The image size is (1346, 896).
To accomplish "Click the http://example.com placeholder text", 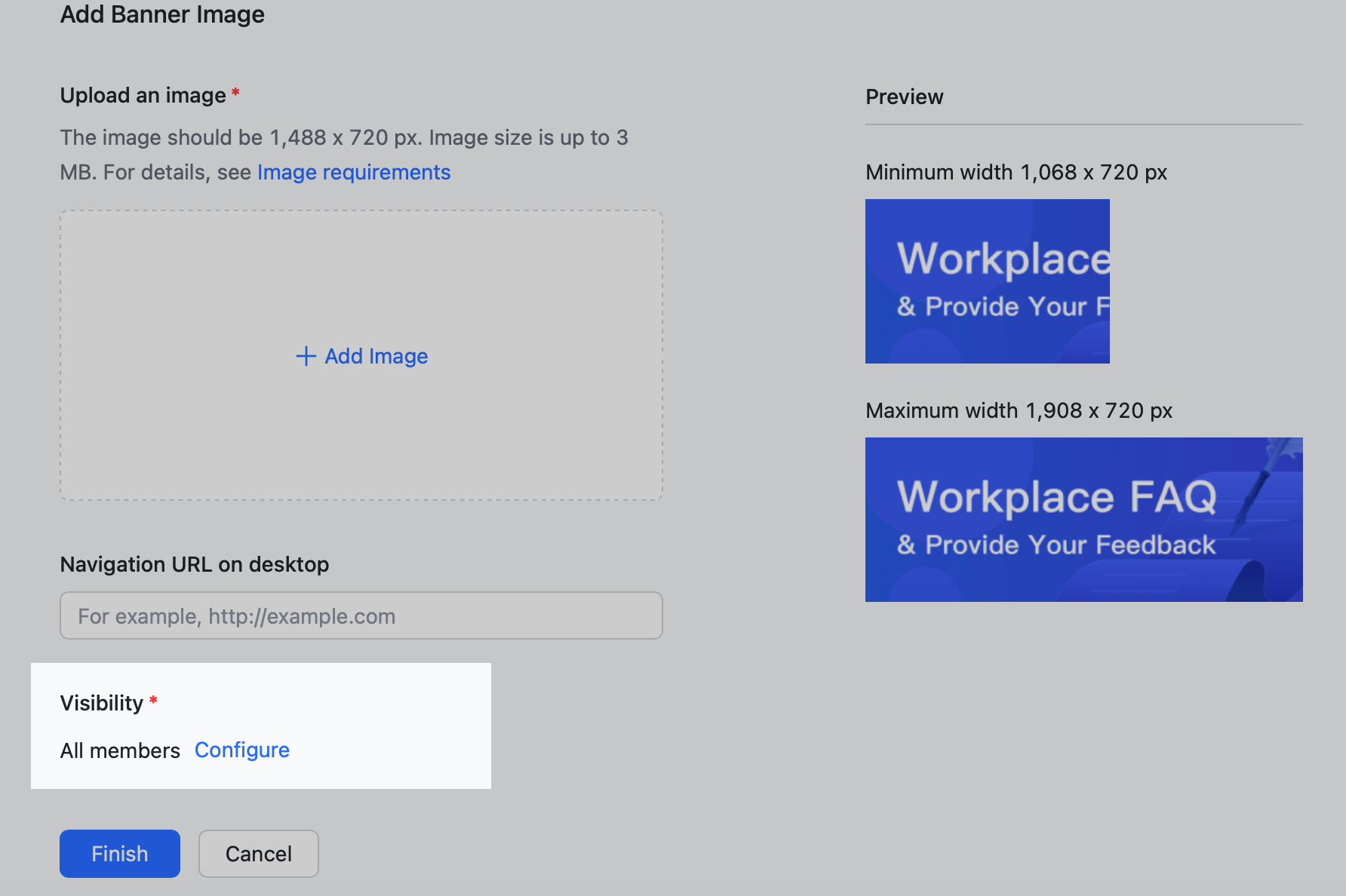I will point(237,615).
